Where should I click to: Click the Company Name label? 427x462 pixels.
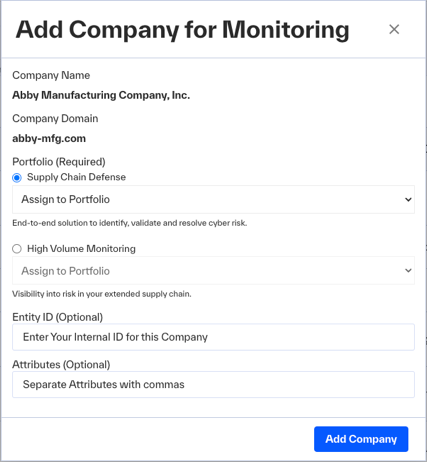pyautogui.click(x=51, y=75)
